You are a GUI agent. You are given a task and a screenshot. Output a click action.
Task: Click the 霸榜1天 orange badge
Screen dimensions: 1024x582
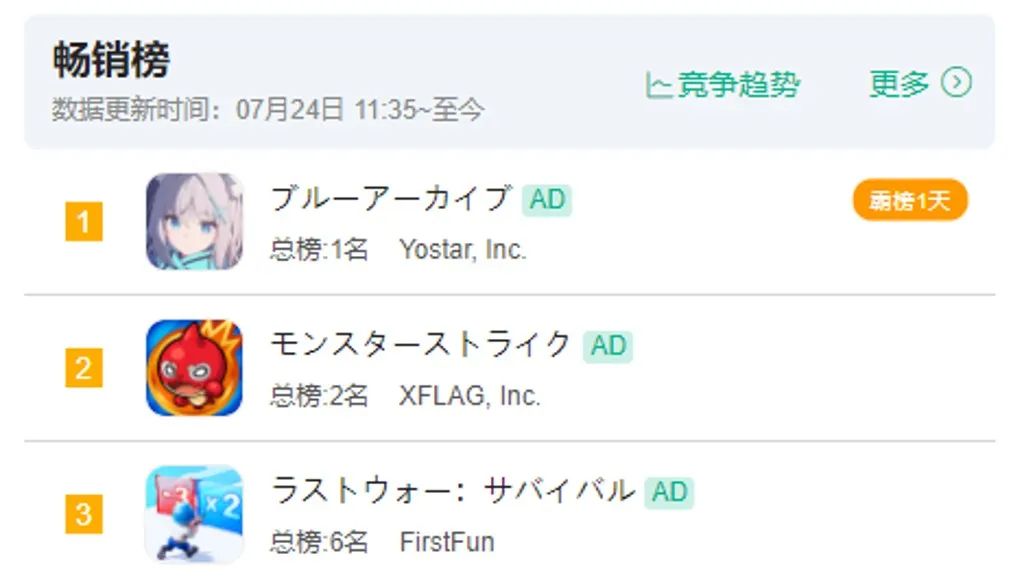click(910, 201)
